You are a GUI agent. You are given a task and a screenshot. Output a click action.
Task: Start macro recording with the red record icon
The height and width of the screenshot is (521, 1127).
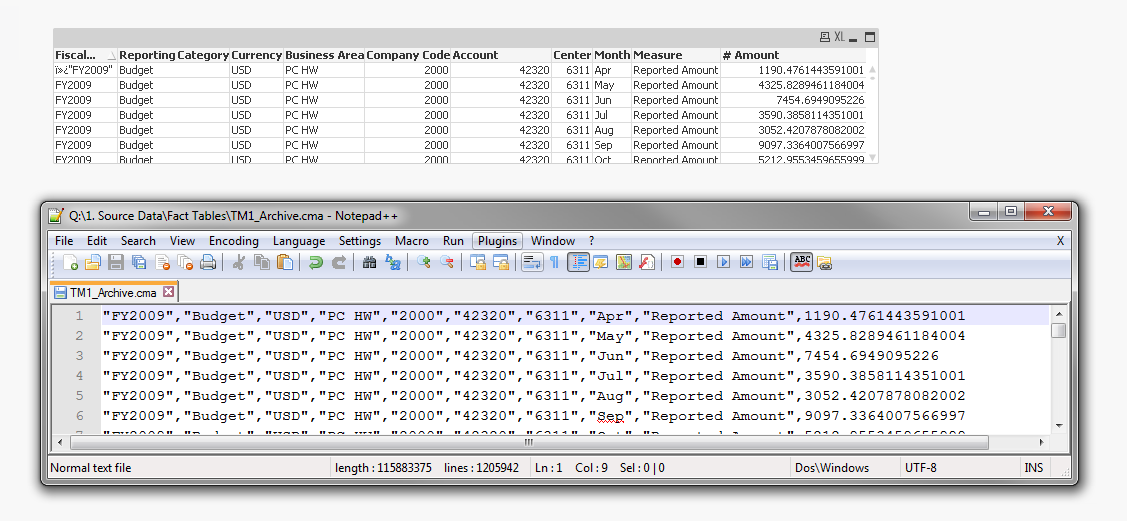tap(677, 262)
